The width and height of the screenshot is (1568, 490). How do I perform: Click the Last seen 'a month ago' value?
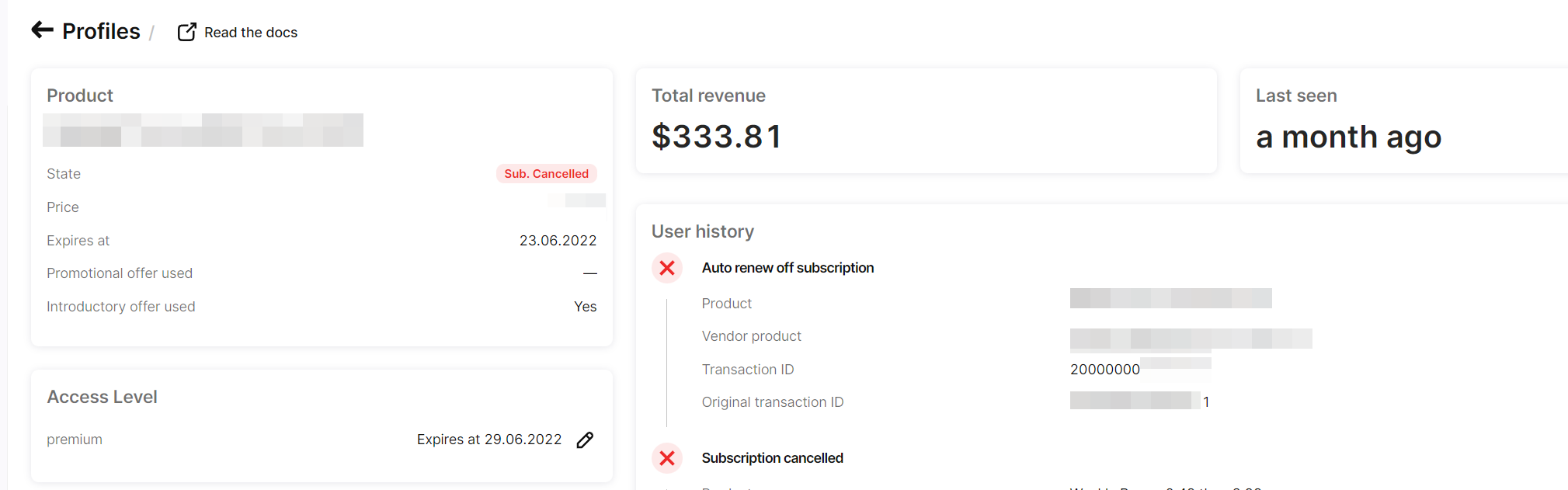tap(1348, 137)
